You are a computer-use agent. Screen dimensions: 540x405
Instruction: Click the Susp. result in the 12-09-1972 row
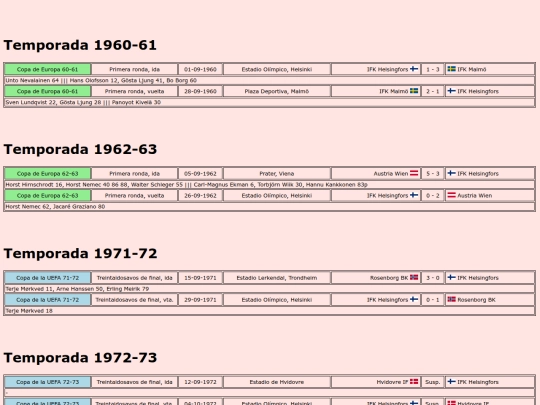(433, 382)
